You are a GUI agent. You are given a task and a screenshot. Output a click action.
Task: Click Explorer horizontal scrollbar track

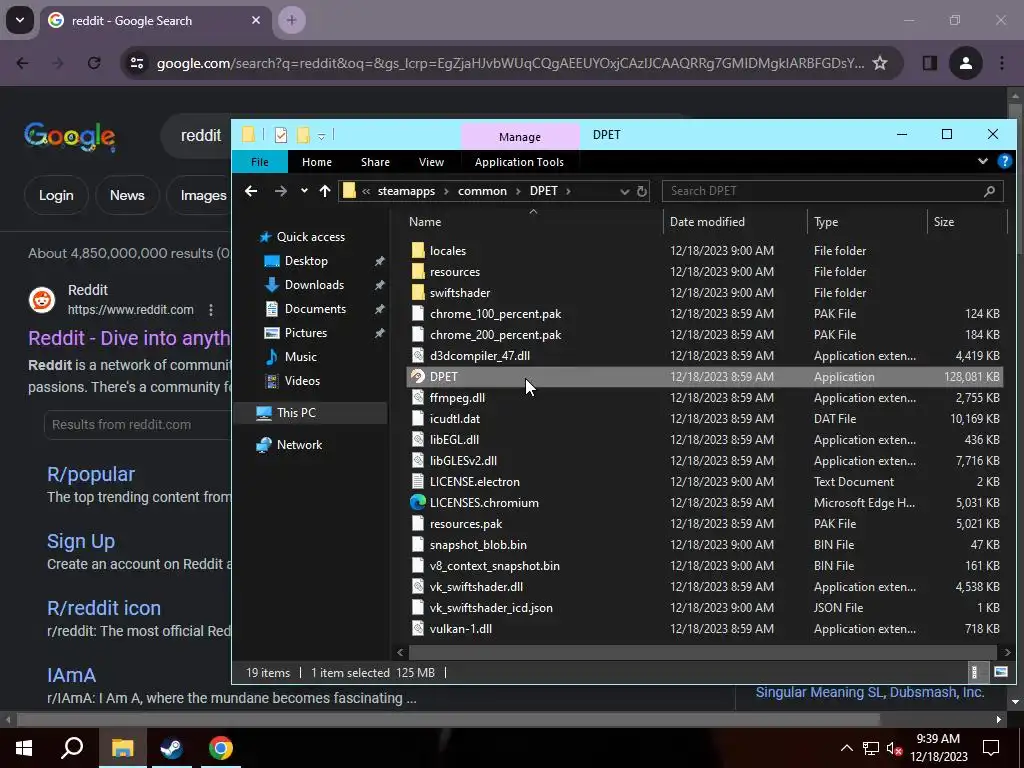tap(703, 652)
